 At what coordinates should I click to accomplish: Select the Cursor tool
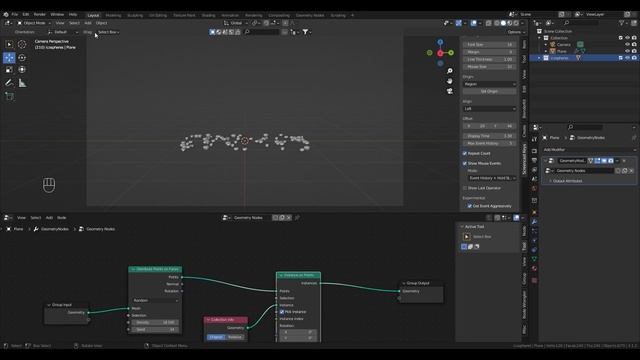tap(22, 44)
